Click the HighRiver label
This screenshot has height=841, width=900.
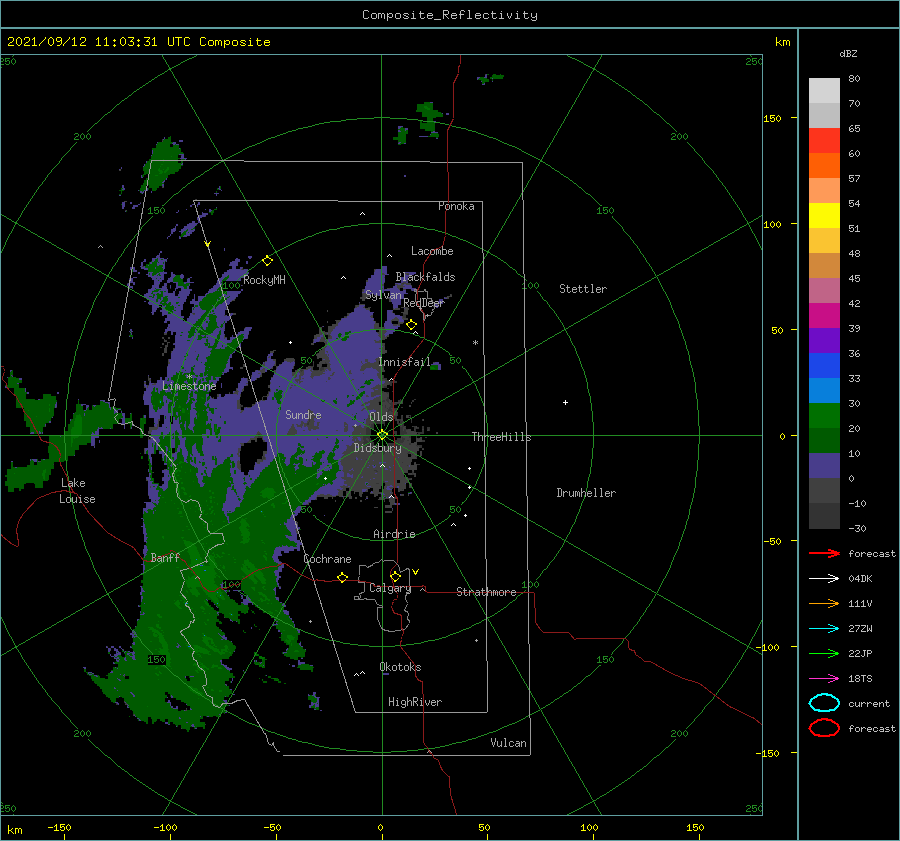(x=415, y=702)
